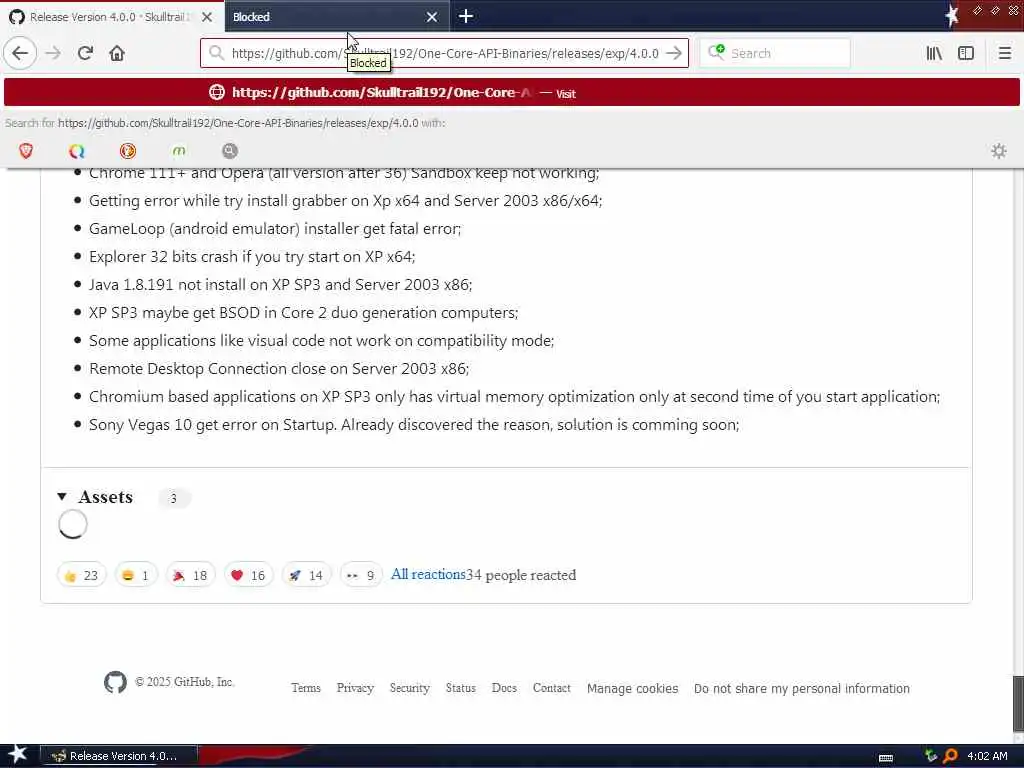Click the GameLoop installer fatal error item
This screenshot has height=768, width=1024.
pyautogui.click(x=275, y=229)
